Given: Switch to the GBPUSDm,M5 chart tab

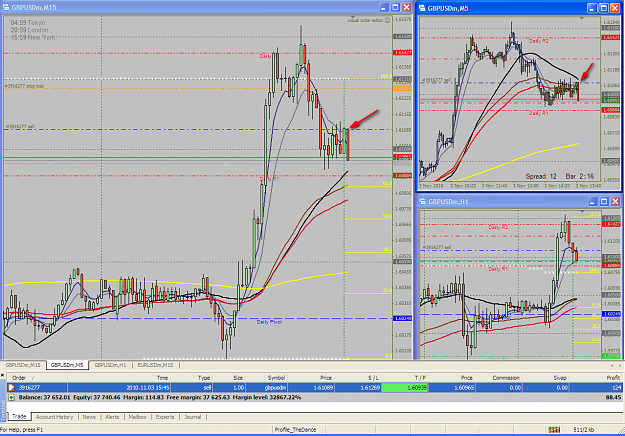Looking at the screenshot, I should (x=67, y=365).
